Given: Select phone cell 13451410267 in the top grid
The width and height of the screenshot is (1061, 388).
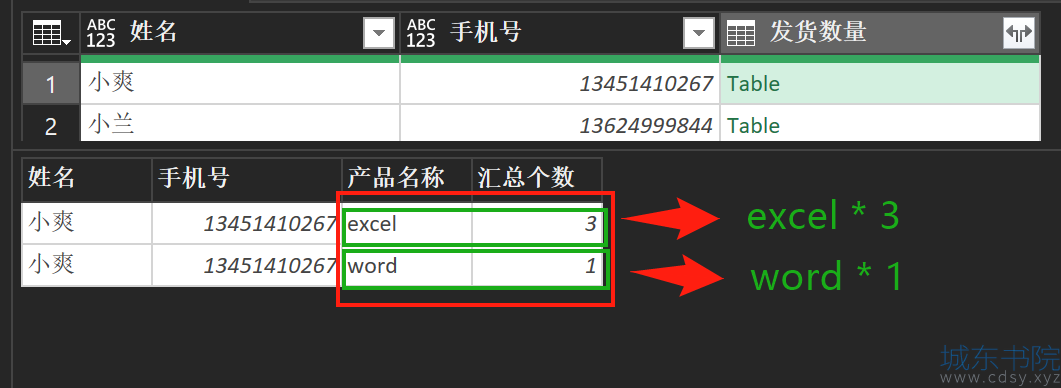Looking at the screenshot, I should coord(560,84).
